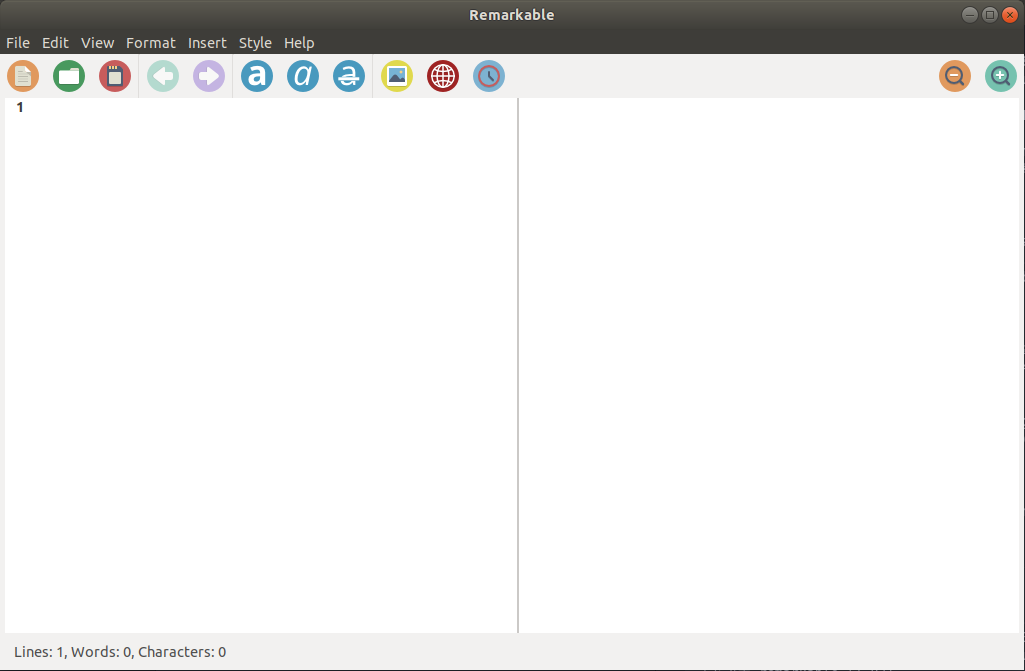Image resolution: width=1025 pixels, height=671 pixels.
Task: Open the Help menu
Action: pos(299,43)
